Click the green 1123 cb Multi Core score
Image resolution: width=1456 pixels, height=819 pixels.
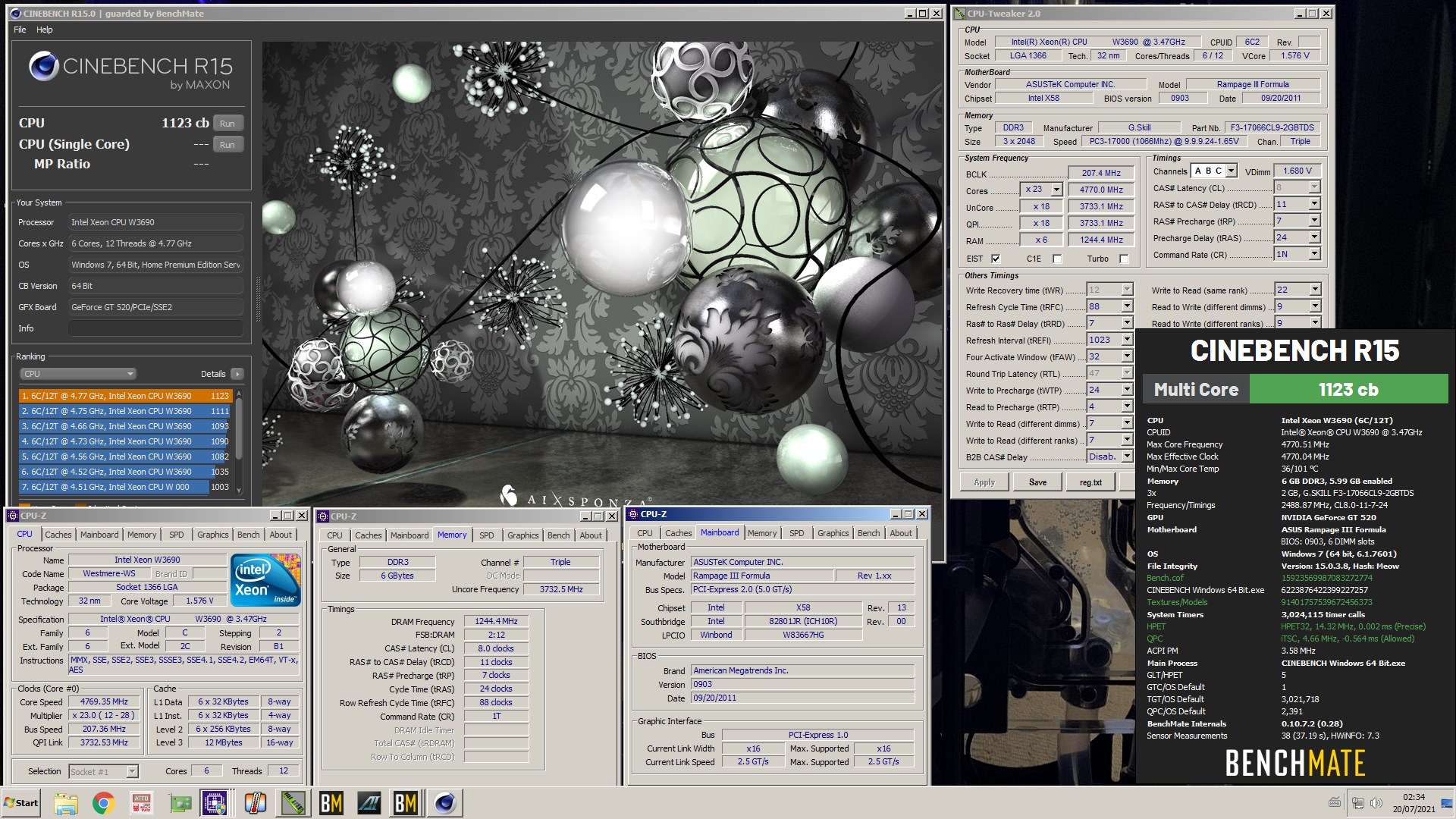(1348, 390)
